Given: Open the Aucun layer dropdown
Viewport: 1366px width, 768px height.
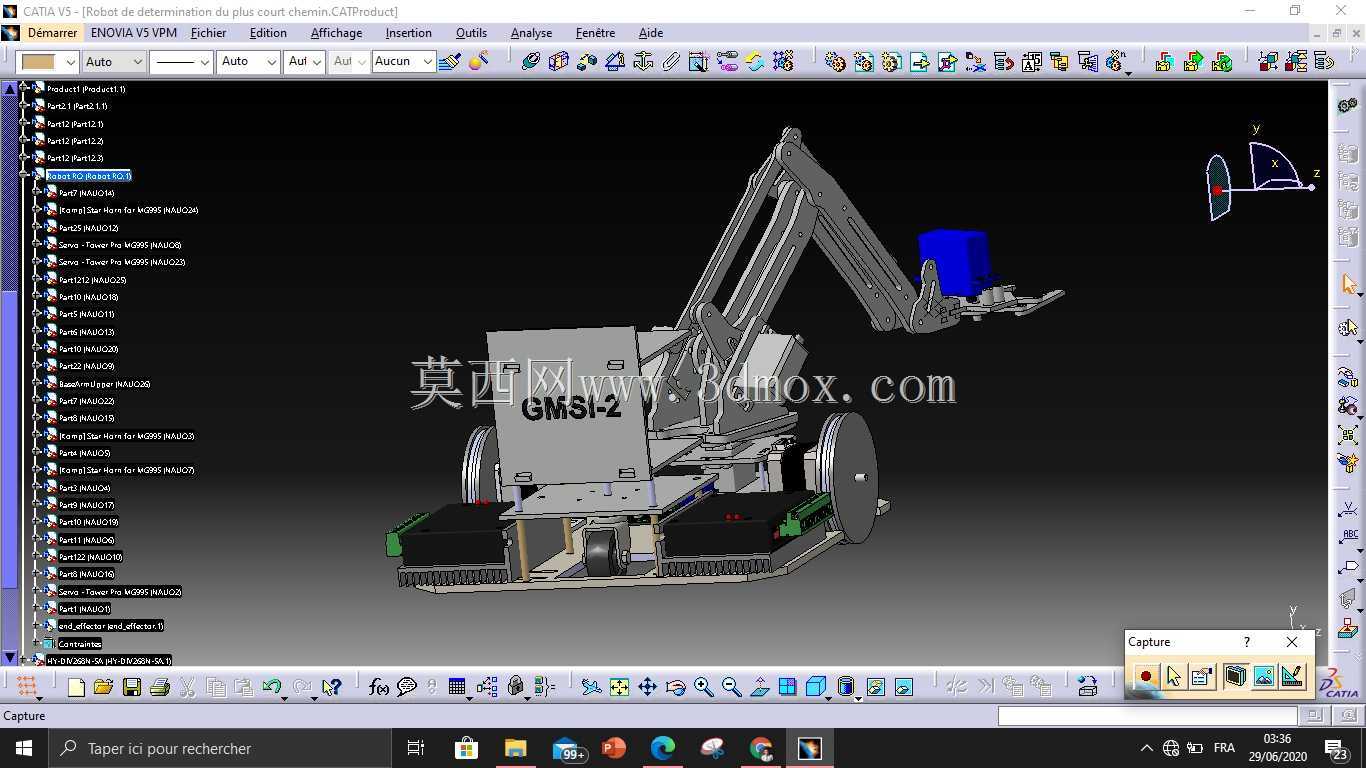Looking at the screenshot, I should pos(403,61).
